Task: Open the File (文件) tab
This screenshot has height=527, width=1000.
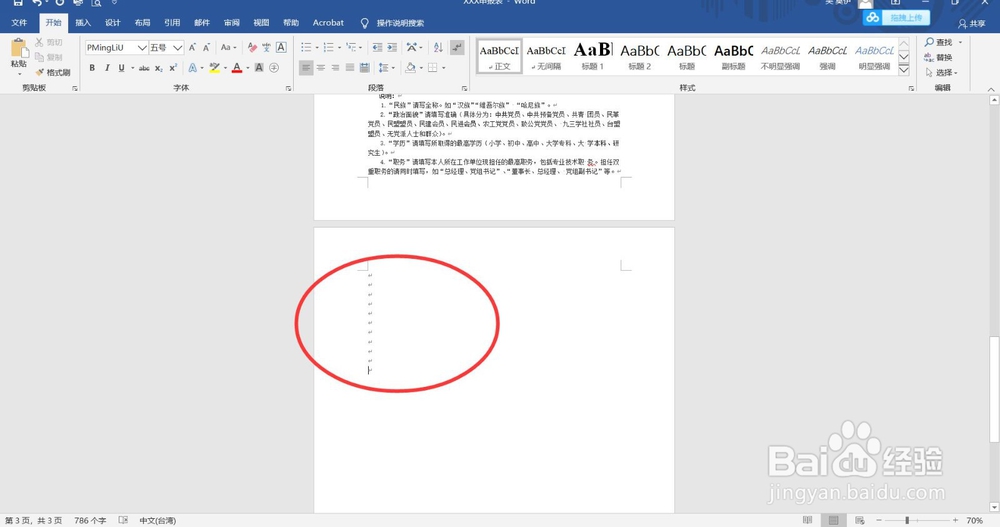Action: [19, 23]
